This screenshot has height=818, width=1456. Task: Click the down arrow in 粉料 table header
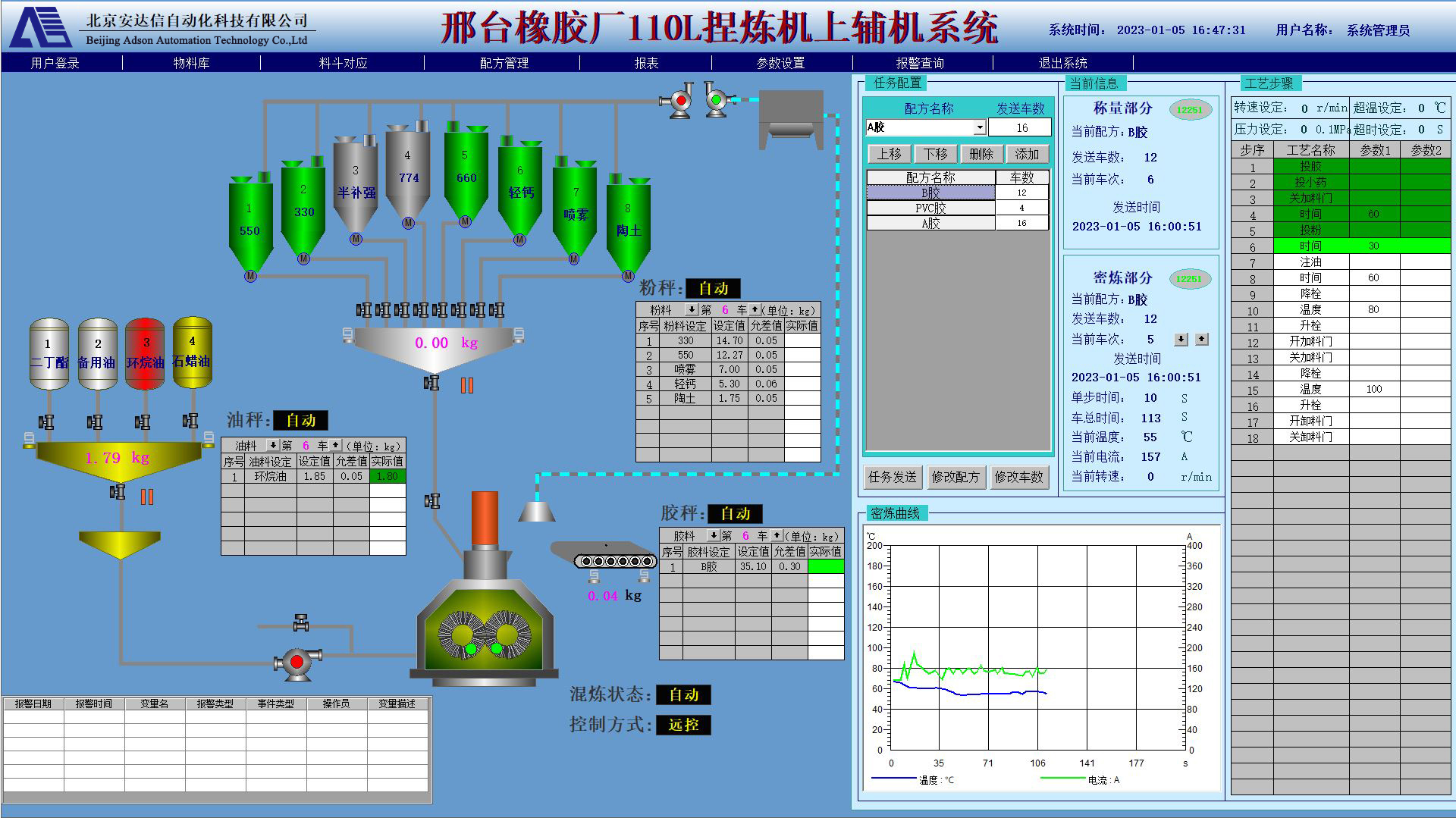coord(691,309)
